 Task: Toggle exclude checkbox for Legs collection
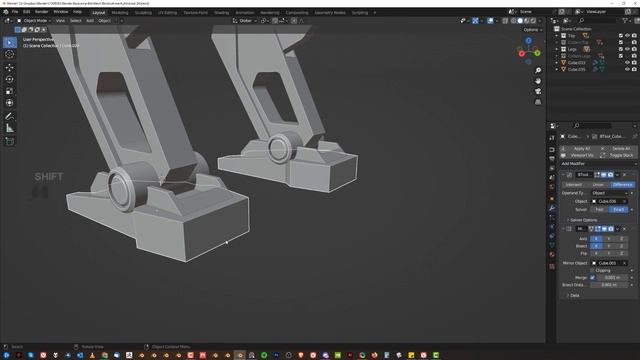[x=621, y=49]
